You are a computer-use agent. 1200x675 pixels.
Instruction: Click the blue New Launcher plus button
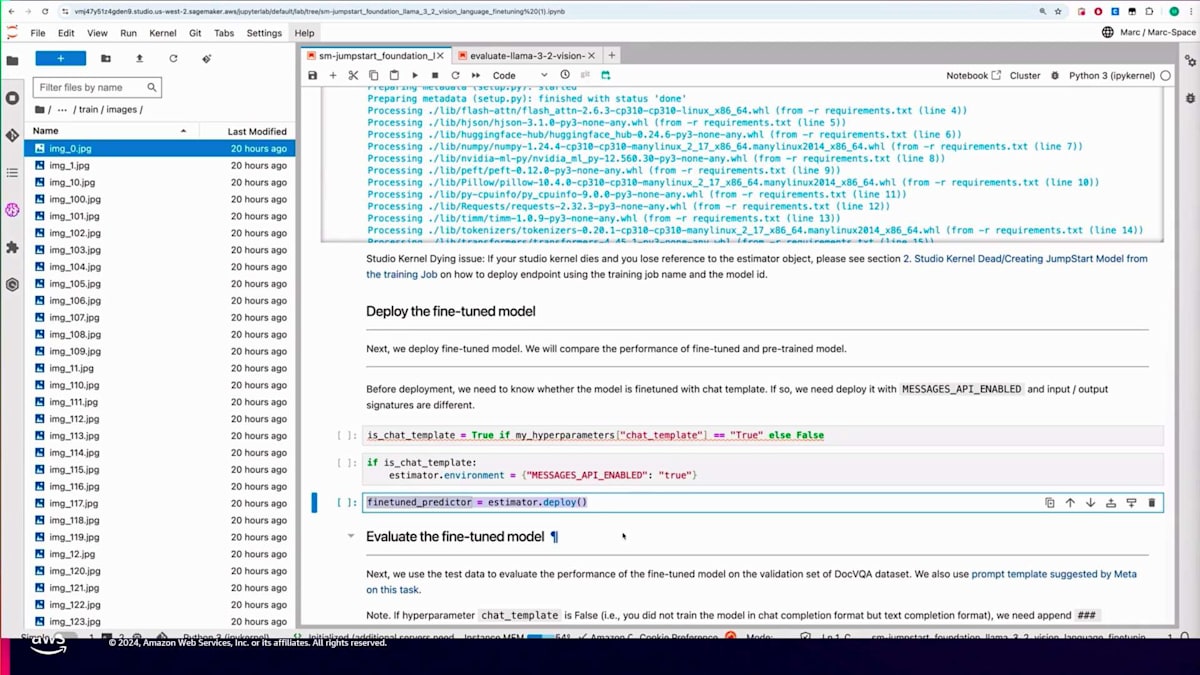pyautogui.click(x=60, y=59)
